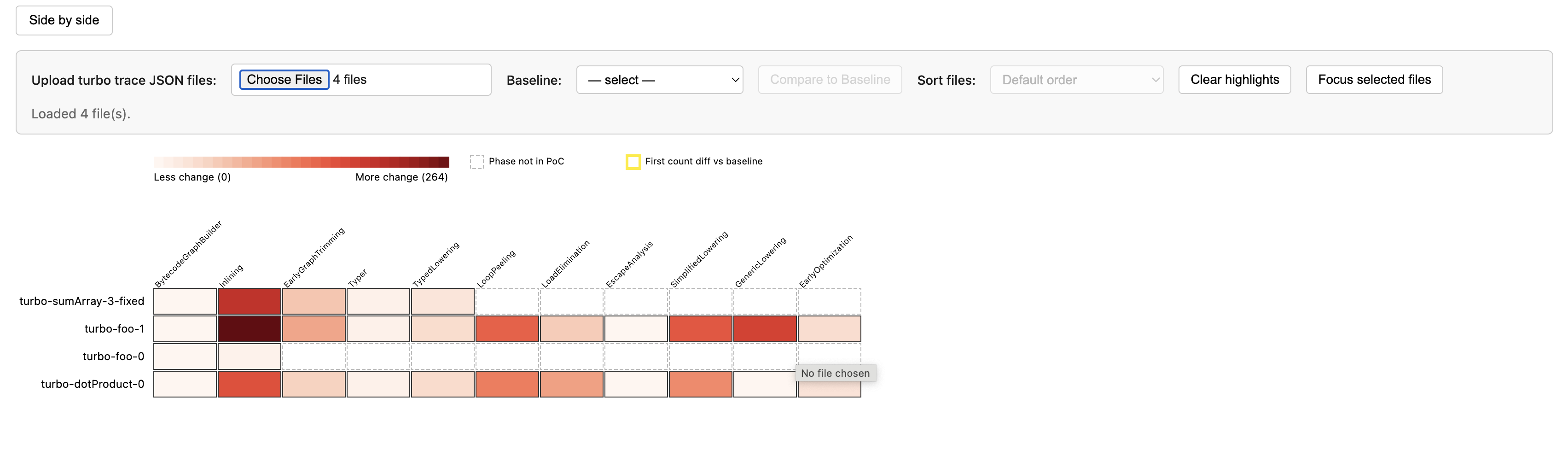Screen dimensions: 1568x456
Task: Click EarlyGraphTrimming cell for turbo-foo-1
Action: [314, 329]
